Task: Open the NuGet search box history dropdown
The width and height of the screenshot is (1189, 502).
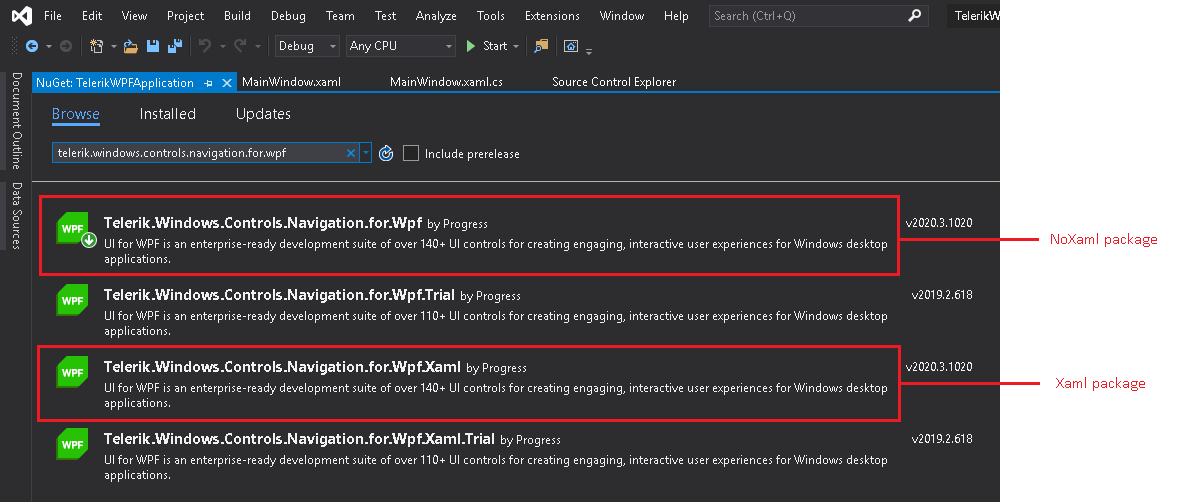Action: [366, 153]
